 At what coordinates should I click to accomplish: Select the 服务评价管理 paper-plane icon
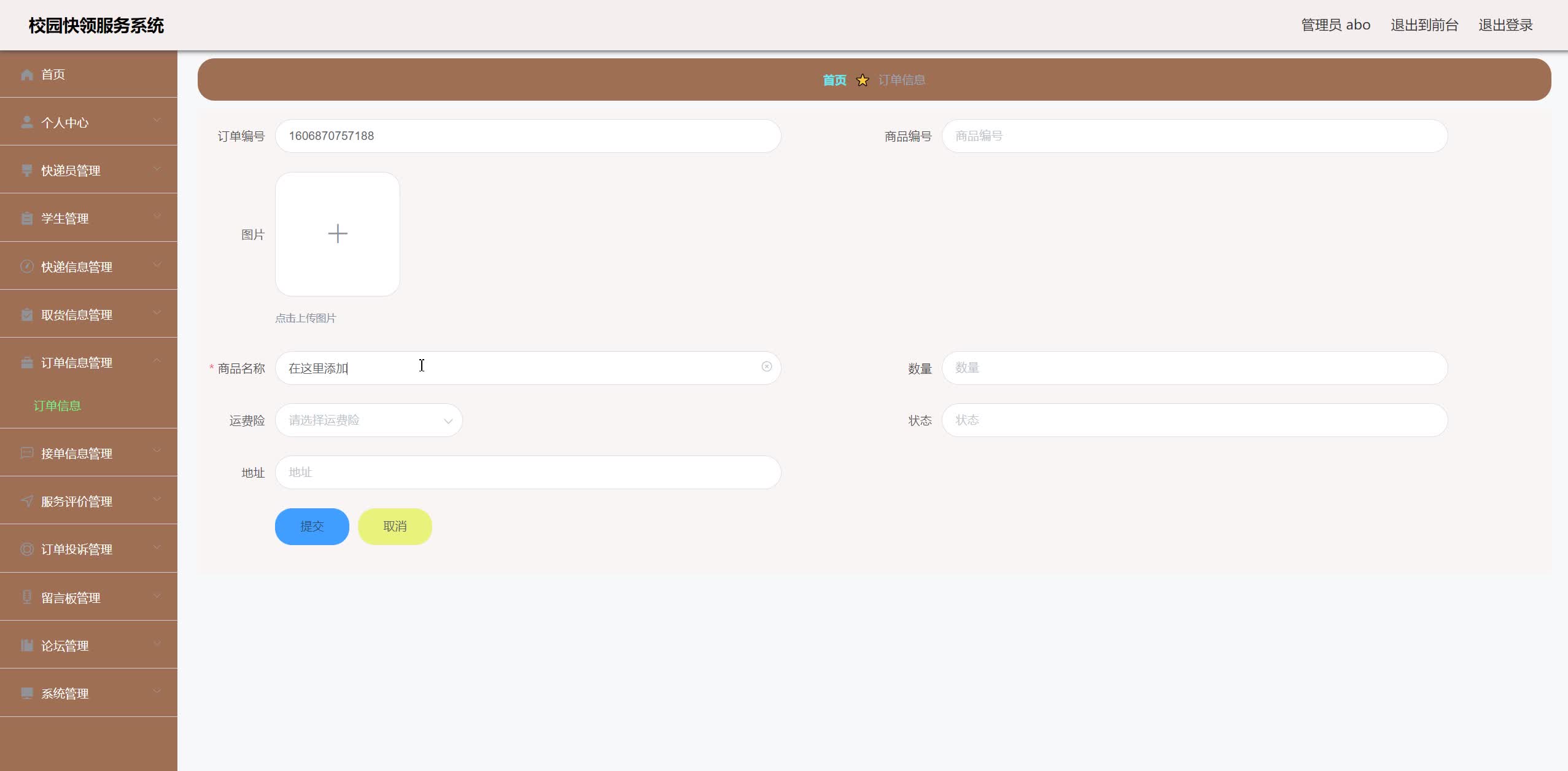coord(27,500)
